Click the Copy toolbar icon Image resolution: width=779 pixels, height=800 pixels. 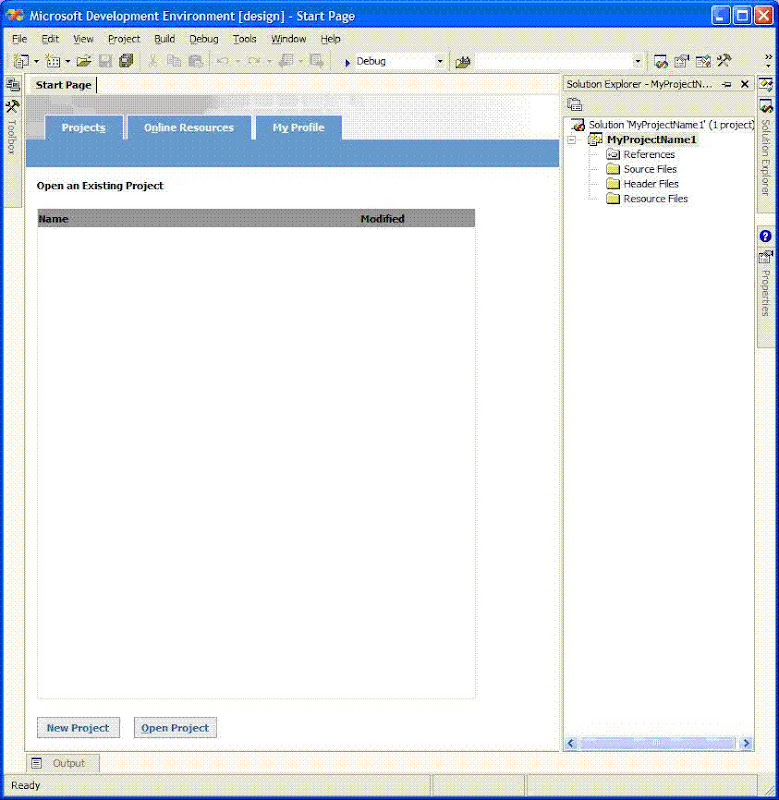[174, 61]
